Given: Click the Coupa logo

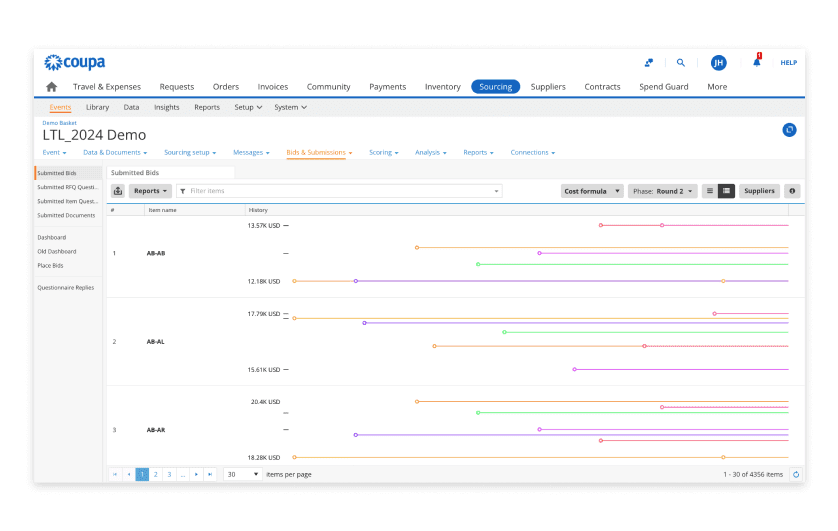Looking at the screenshot, I should click(x=74, y=63).
